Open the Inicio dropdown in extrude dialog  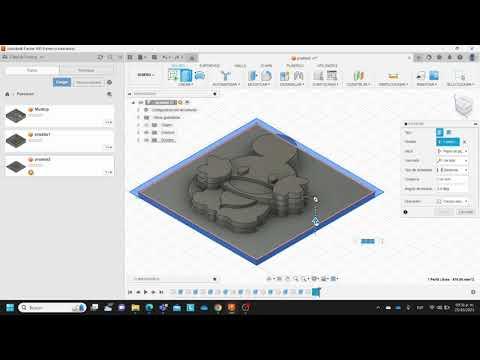click(452, 151)
